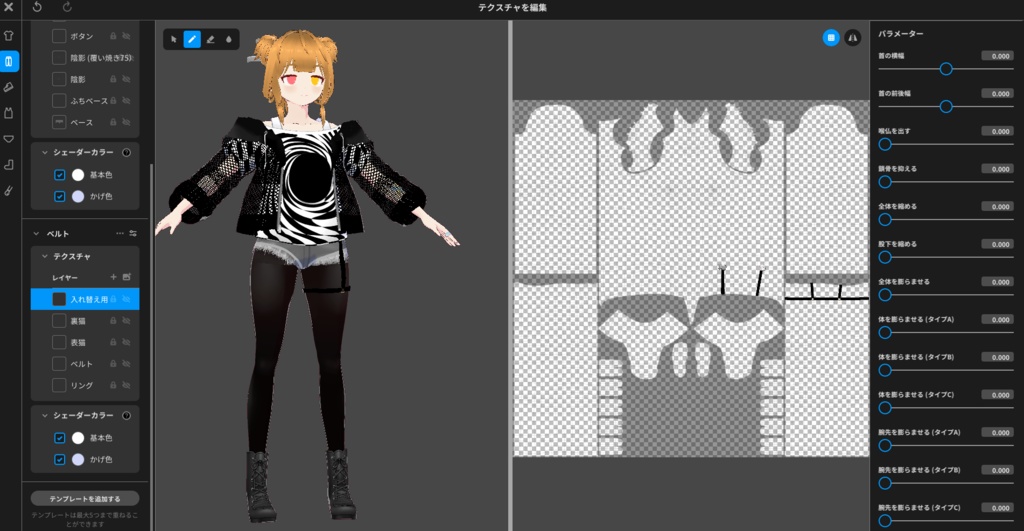Lock the リング layer

click(113, 385)
